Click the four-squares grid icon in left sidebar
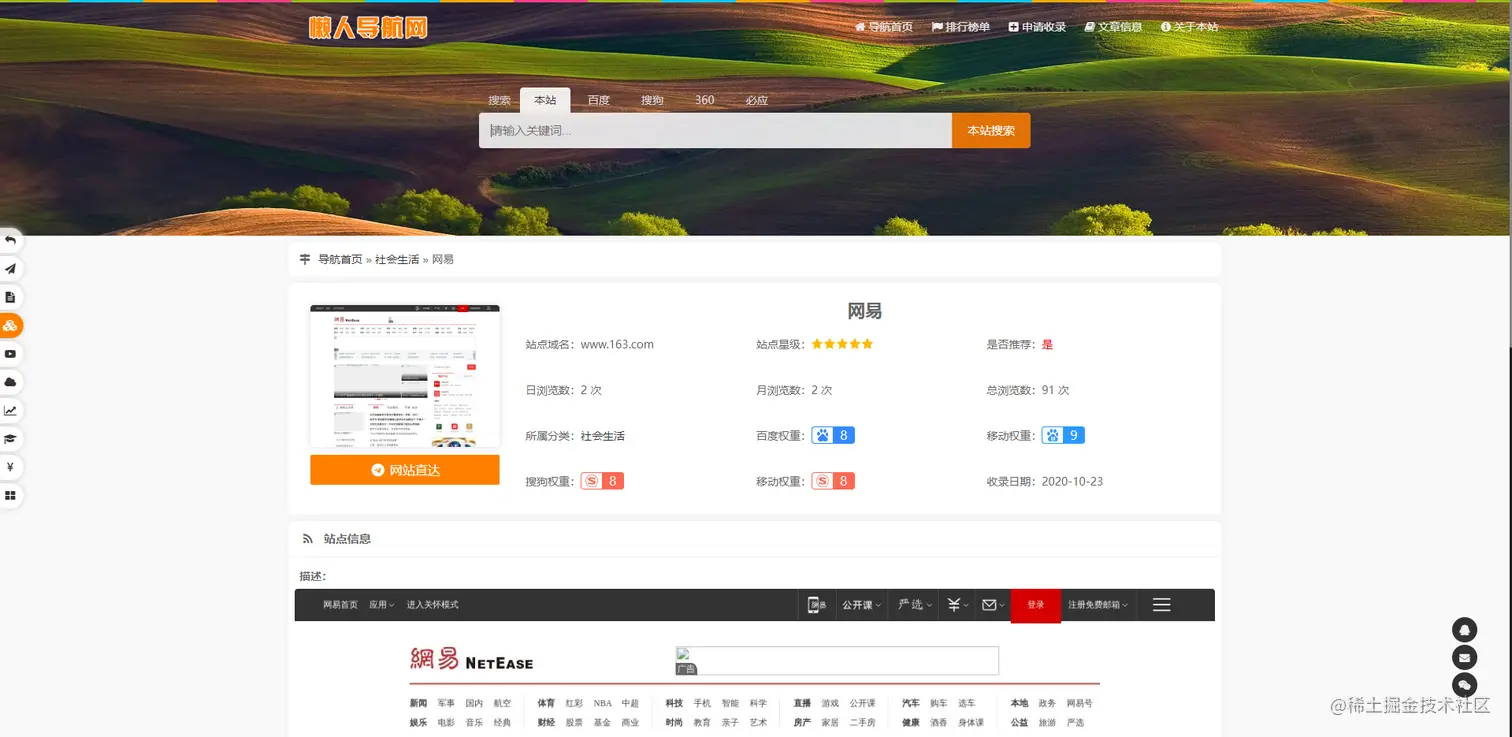Viewport: 1512px width, 737px height. coord(10,495)
